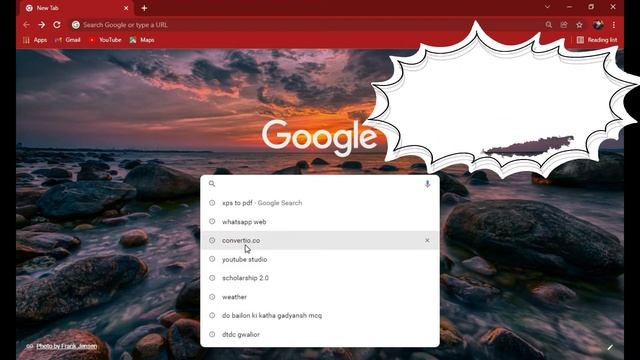Customize this page with the pencil icon

(610, 347)
